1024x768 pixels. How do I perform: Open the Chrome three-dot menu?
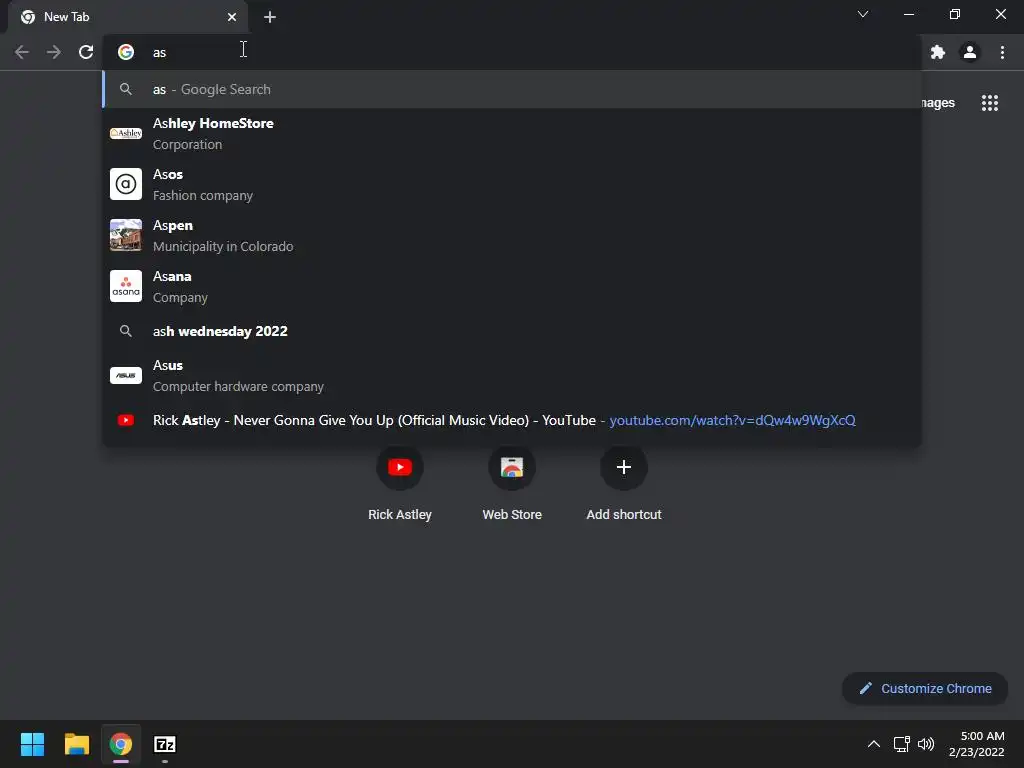[1002, 52]
